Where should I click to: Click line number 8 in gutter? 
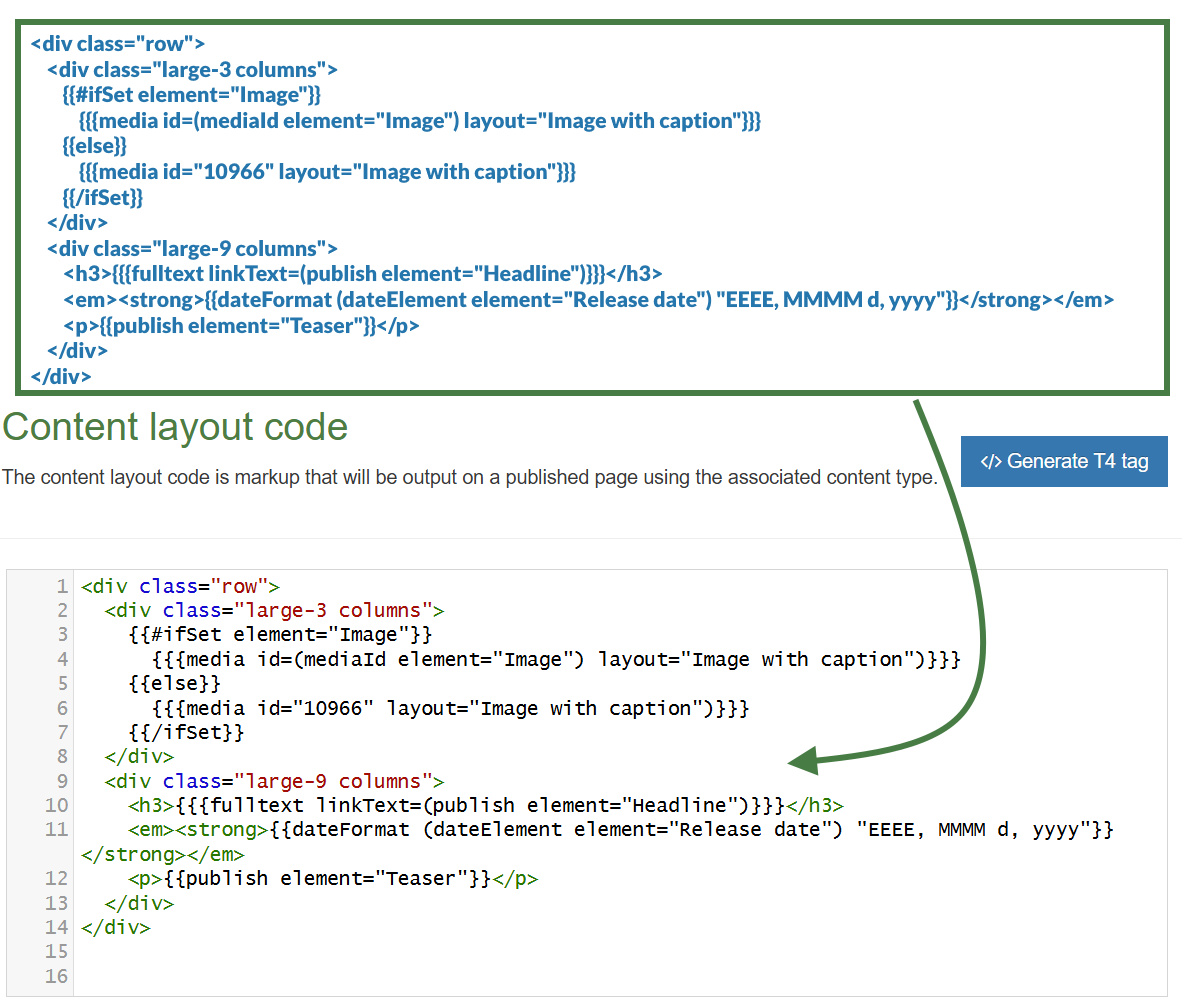62,757
